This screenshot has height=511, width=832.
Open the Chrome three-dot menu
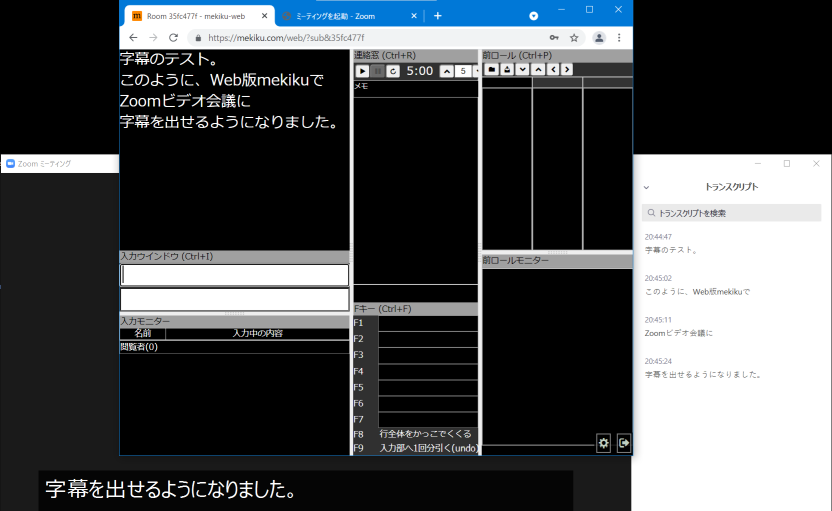pos(619,38)
